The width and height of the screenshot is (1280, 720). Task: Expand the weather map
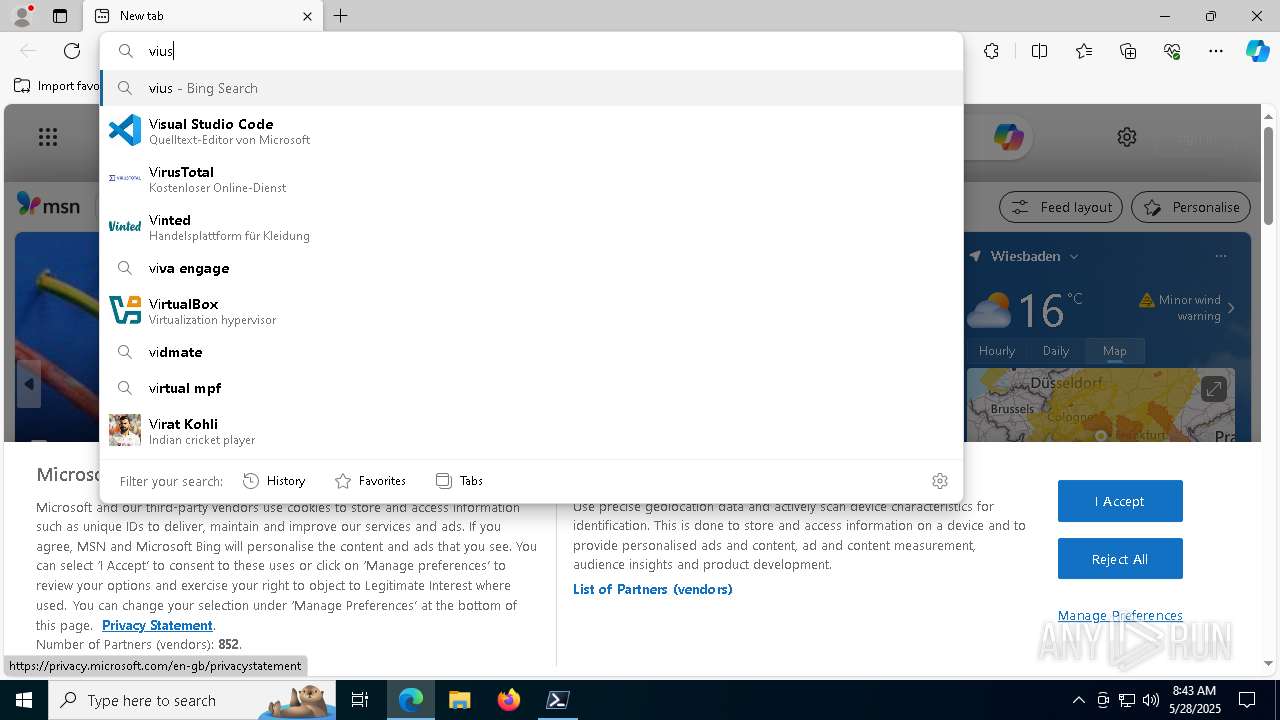click(1213, 389)
